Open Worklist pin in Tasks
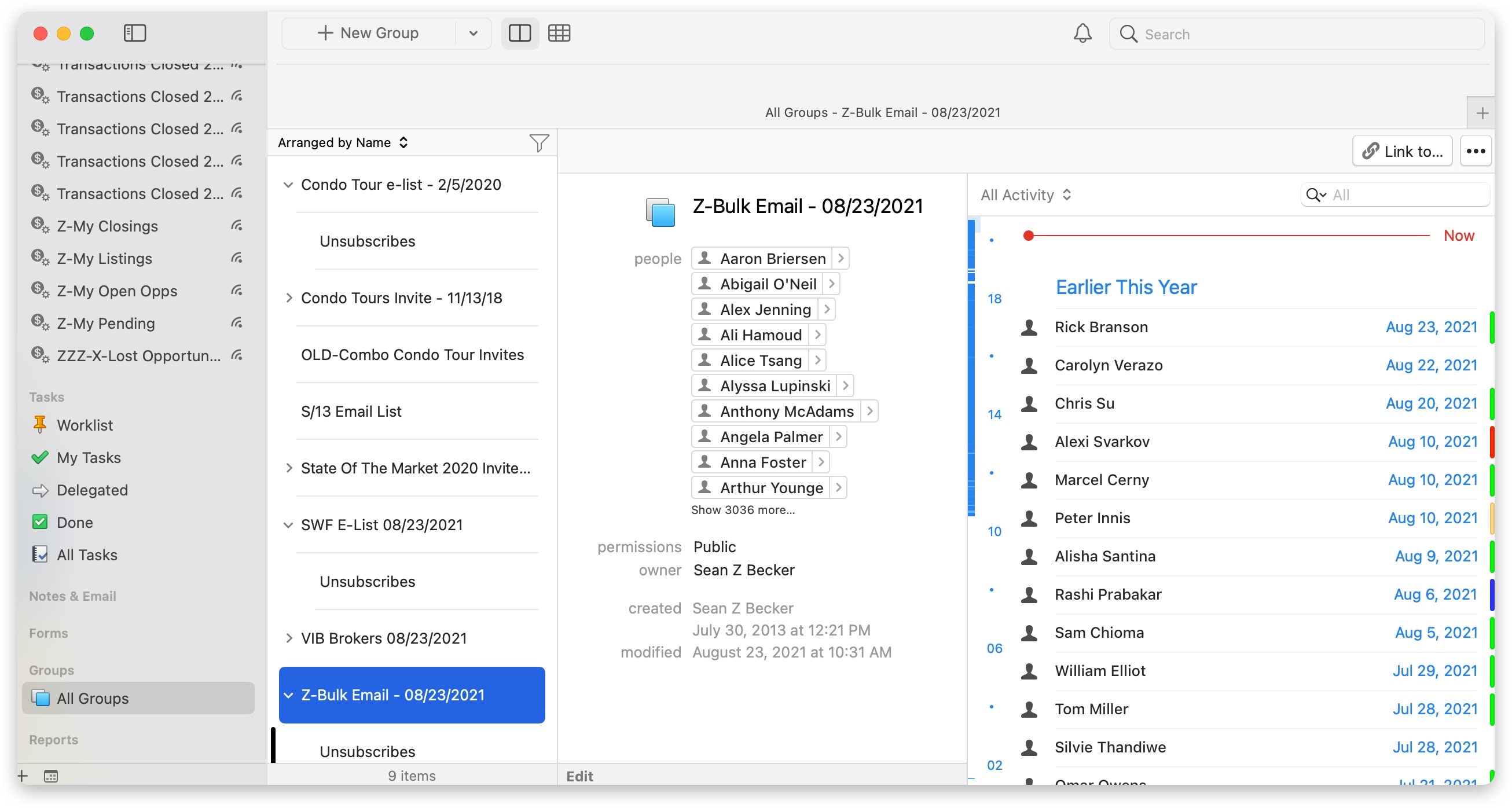The height and width of the screenshot is (808, 1512). [x=85, y=425]
